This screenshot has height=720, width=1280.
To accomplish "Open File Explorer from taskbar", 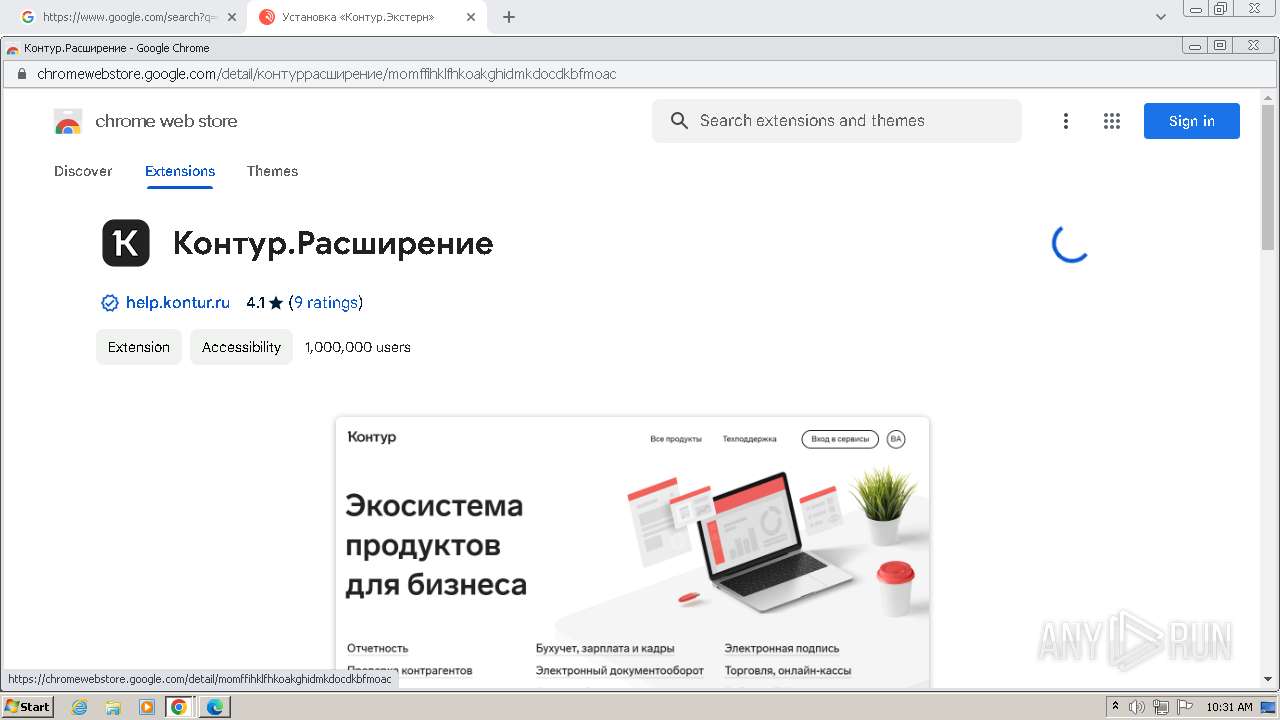I will coord(113,707).
